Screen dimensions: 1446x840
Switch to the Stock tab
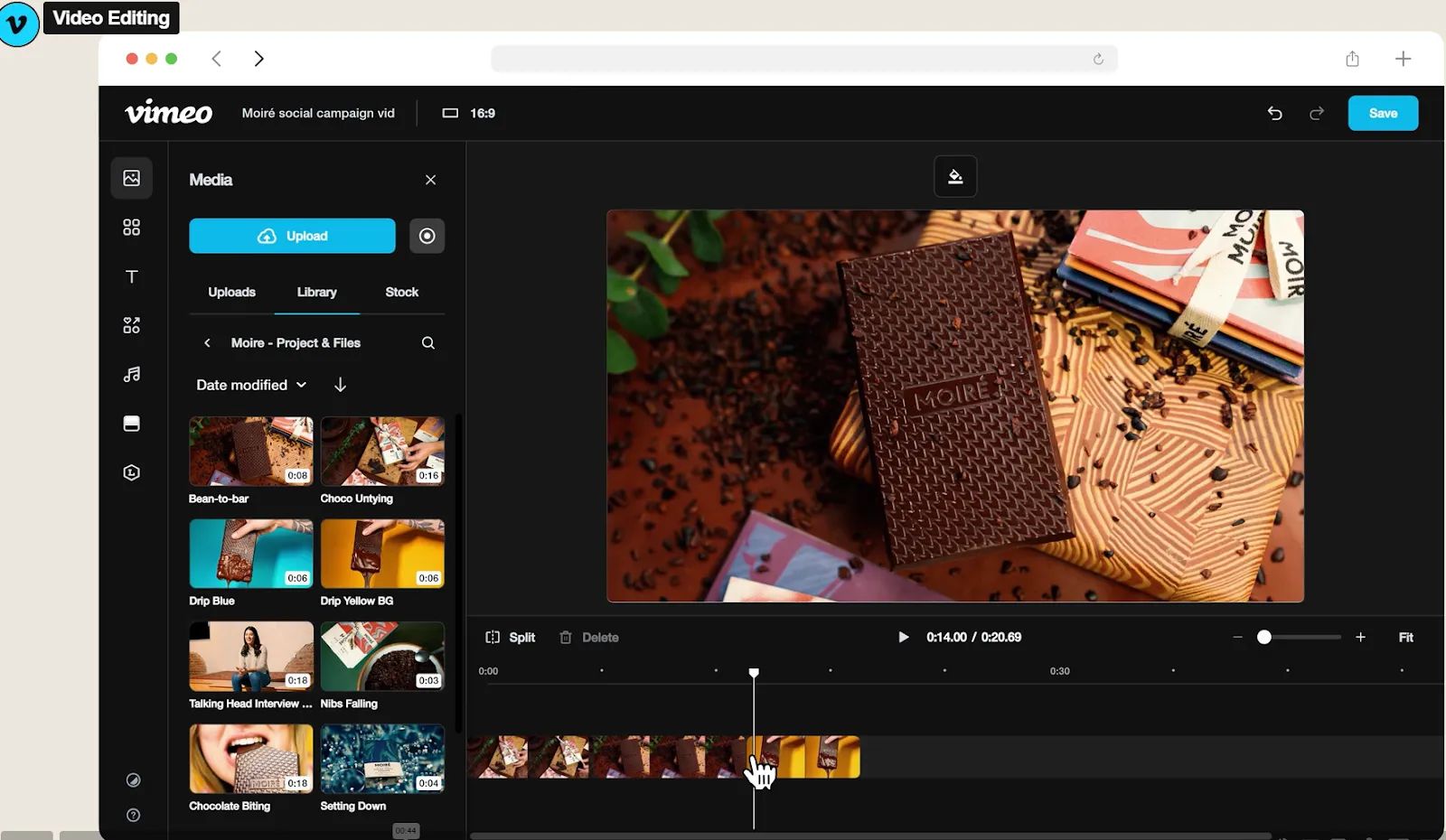coord(402,292)
